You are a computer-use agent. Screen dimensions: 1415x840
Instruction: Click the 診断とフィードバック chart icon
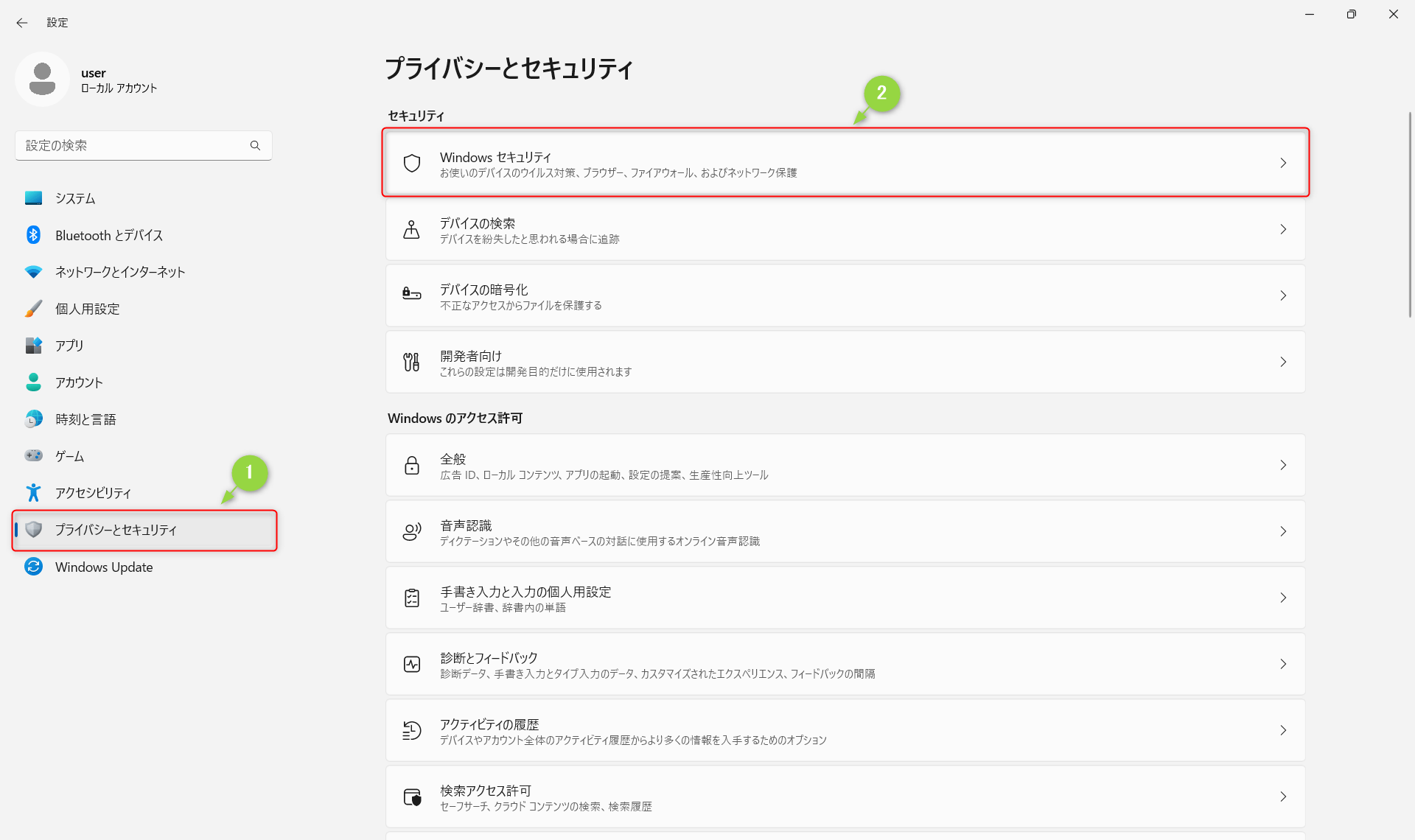click(x=412, y=664)
